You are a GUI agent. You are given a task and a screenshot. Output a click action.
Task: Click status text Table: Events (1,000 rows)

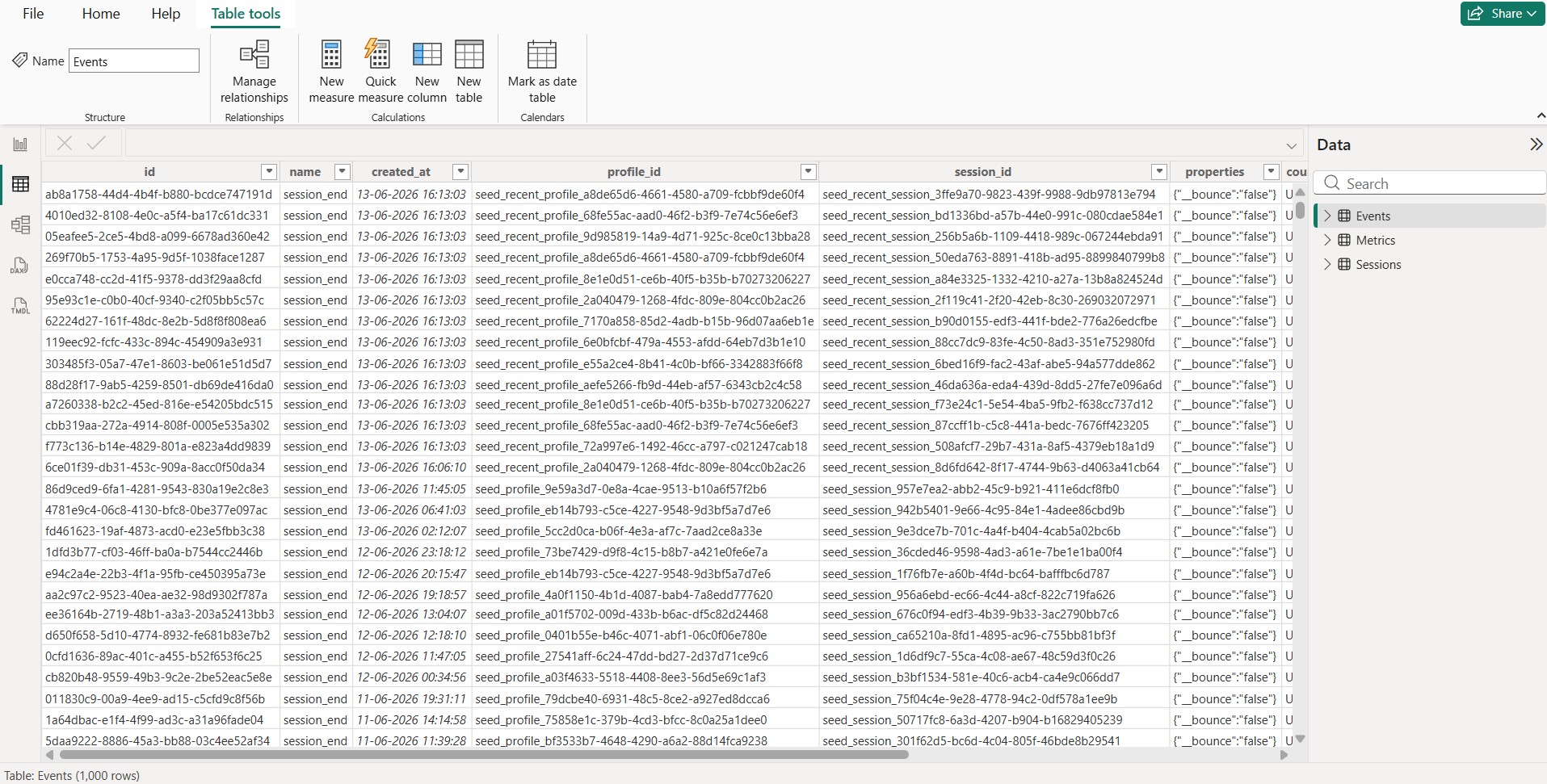tap(72, 775)
